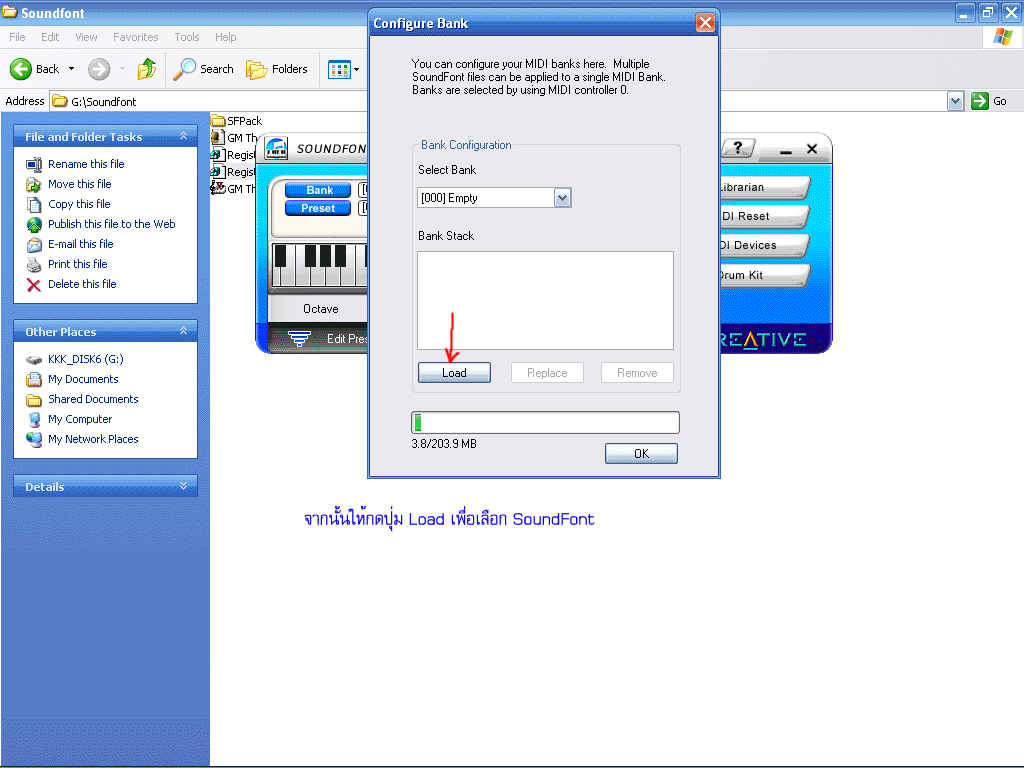This screenshot has width=1024, height=768.
Task: Collapse the Other Places panel
Action: coord(184,331)
